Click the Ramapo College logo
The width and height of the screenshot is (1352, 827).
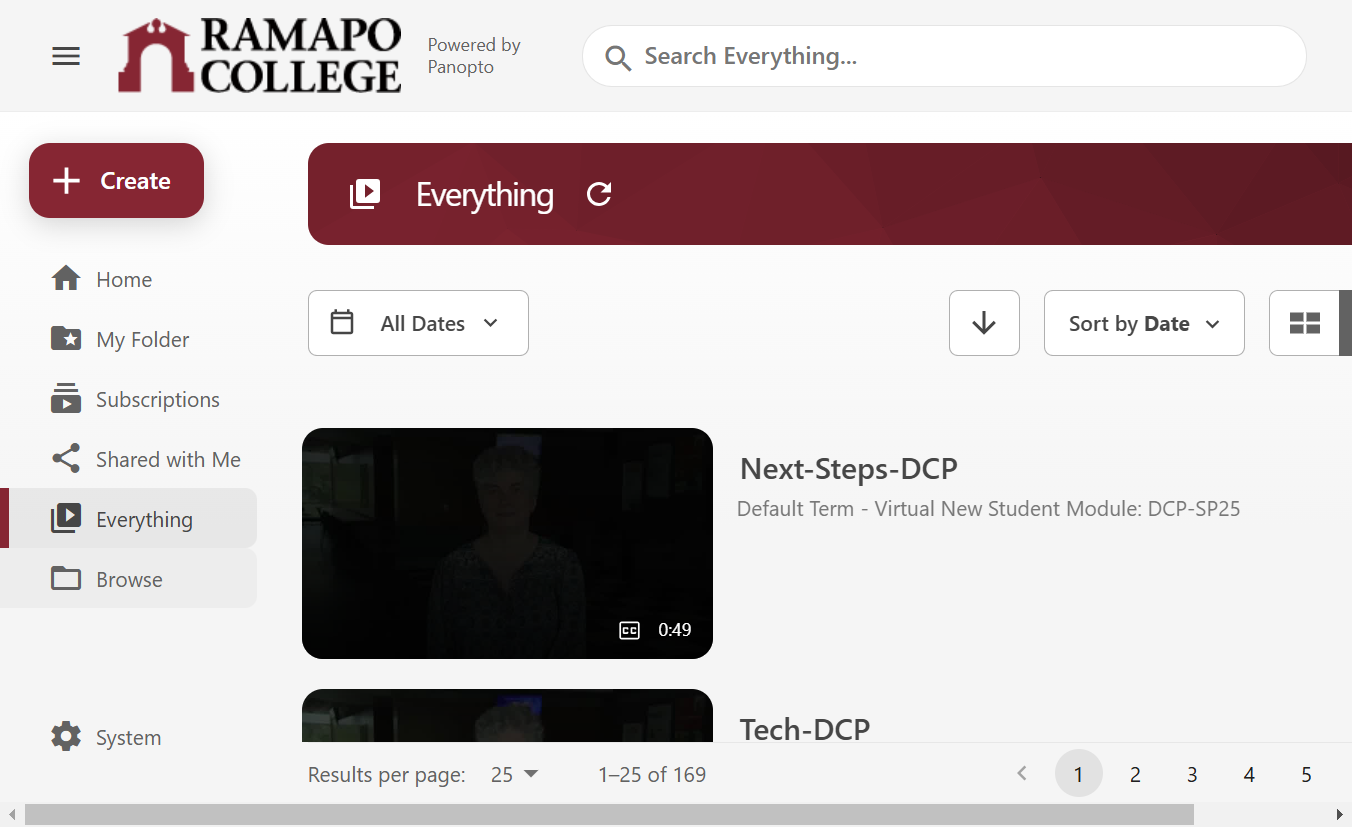coord(260,56)
